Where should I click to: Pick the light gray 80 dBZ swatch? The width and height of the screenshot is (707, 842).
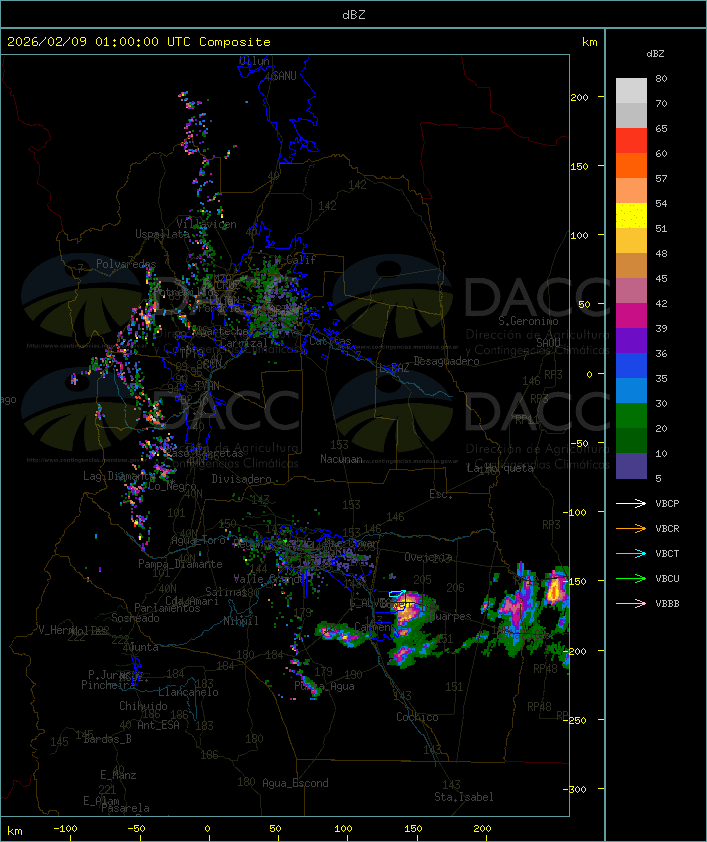pos(631,90)
